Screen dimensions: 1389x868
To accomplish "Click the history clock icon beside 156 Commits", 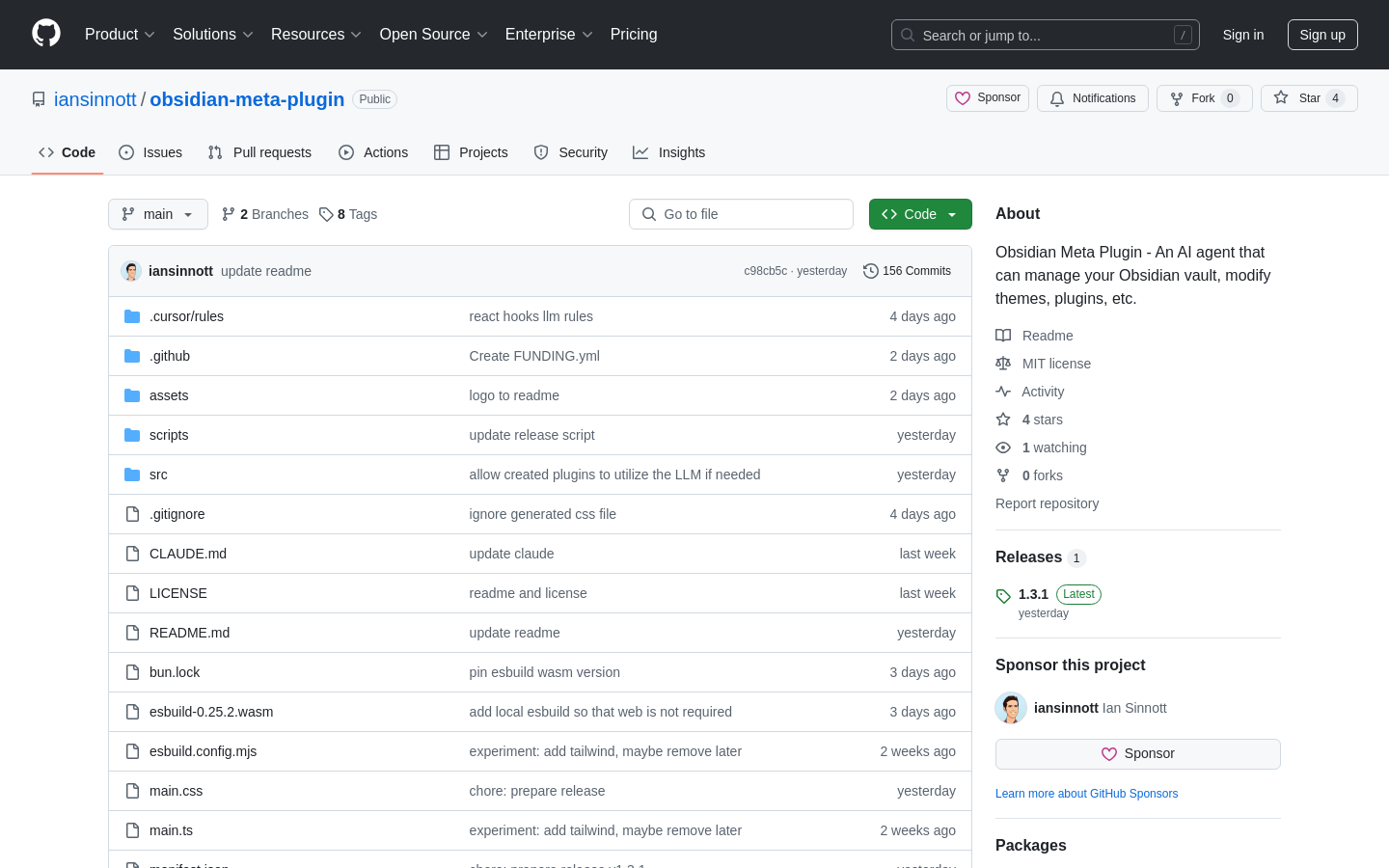I will coord(870,271).
